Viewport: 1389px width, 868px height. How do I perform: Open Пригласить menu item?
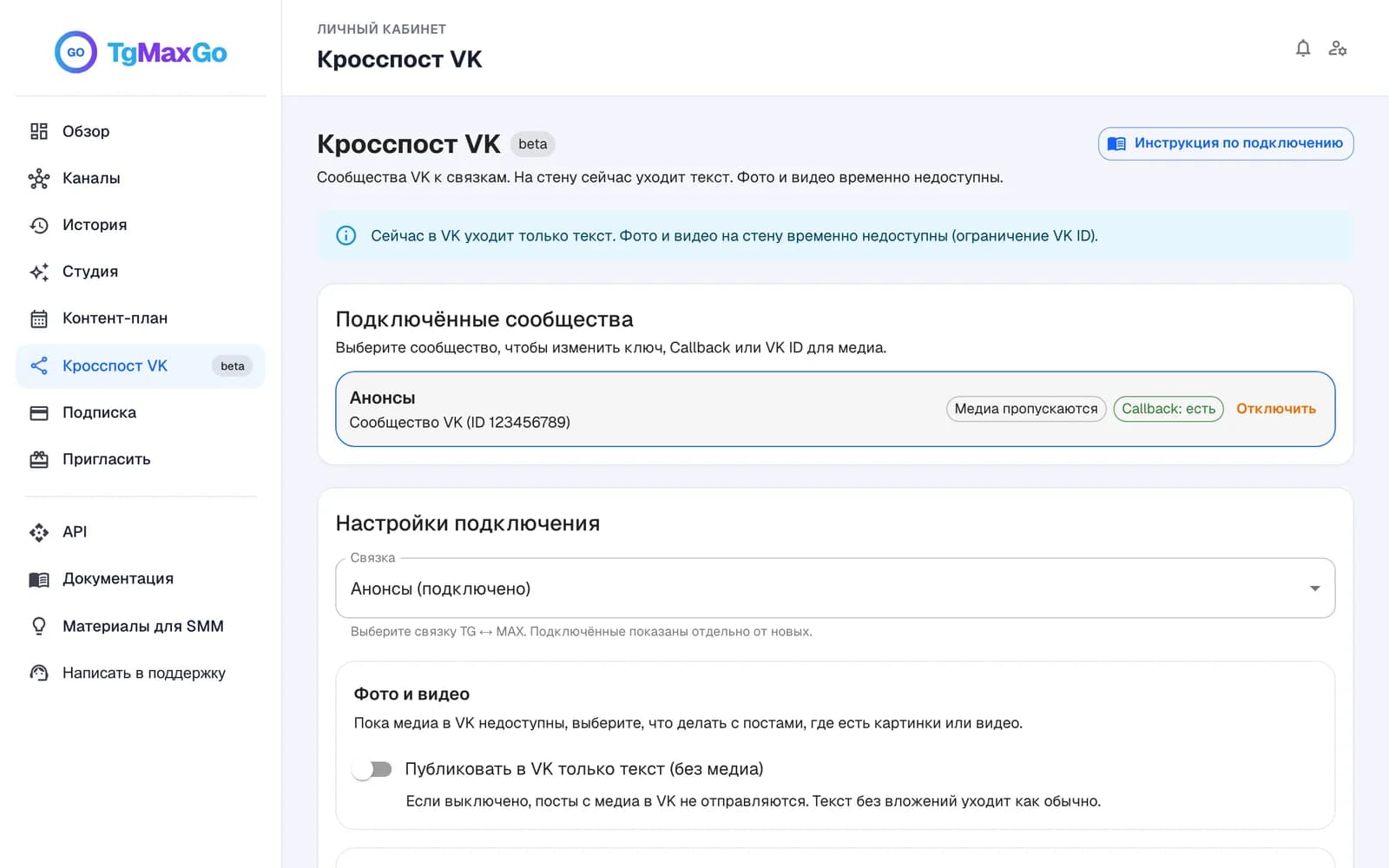point(141,459)
